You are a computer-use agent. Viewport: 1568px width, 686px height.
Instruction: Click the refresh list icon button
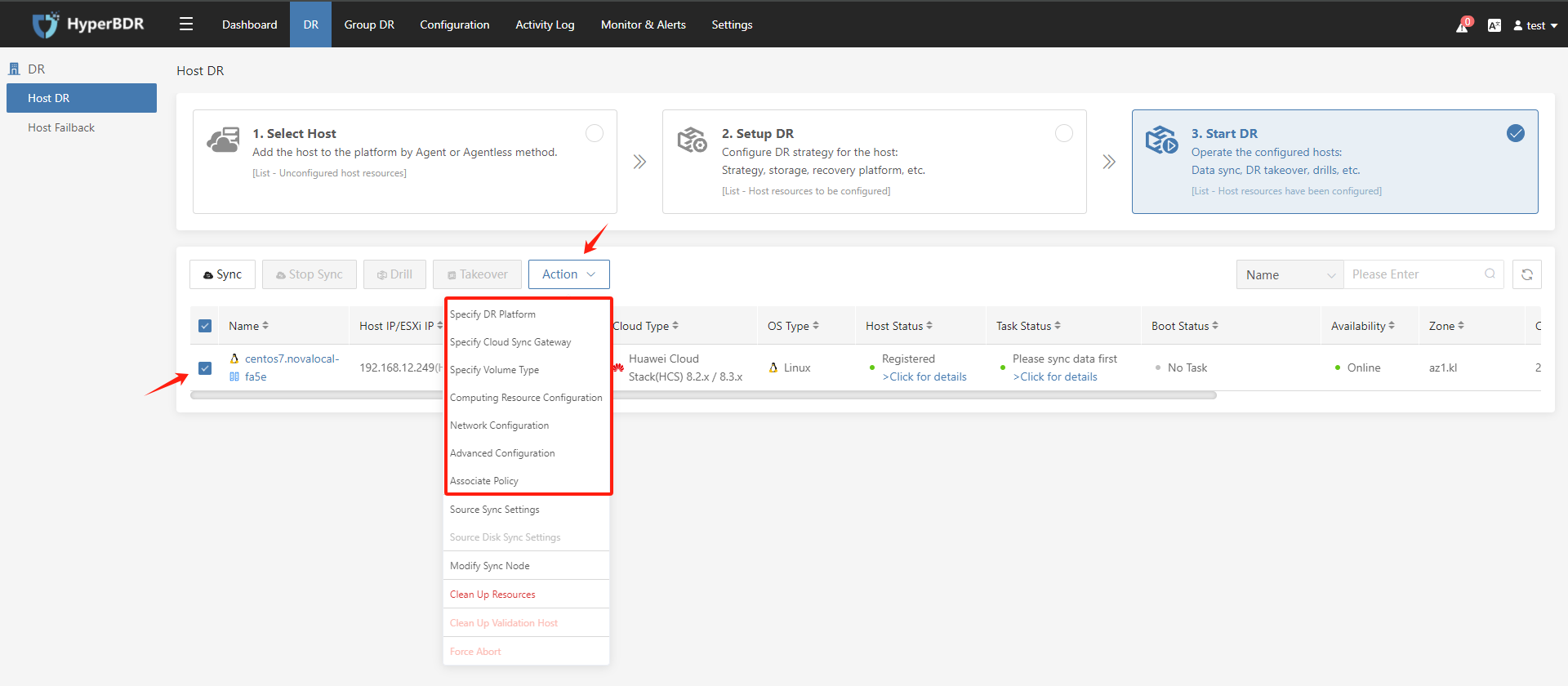click(x=1526, y=274)
